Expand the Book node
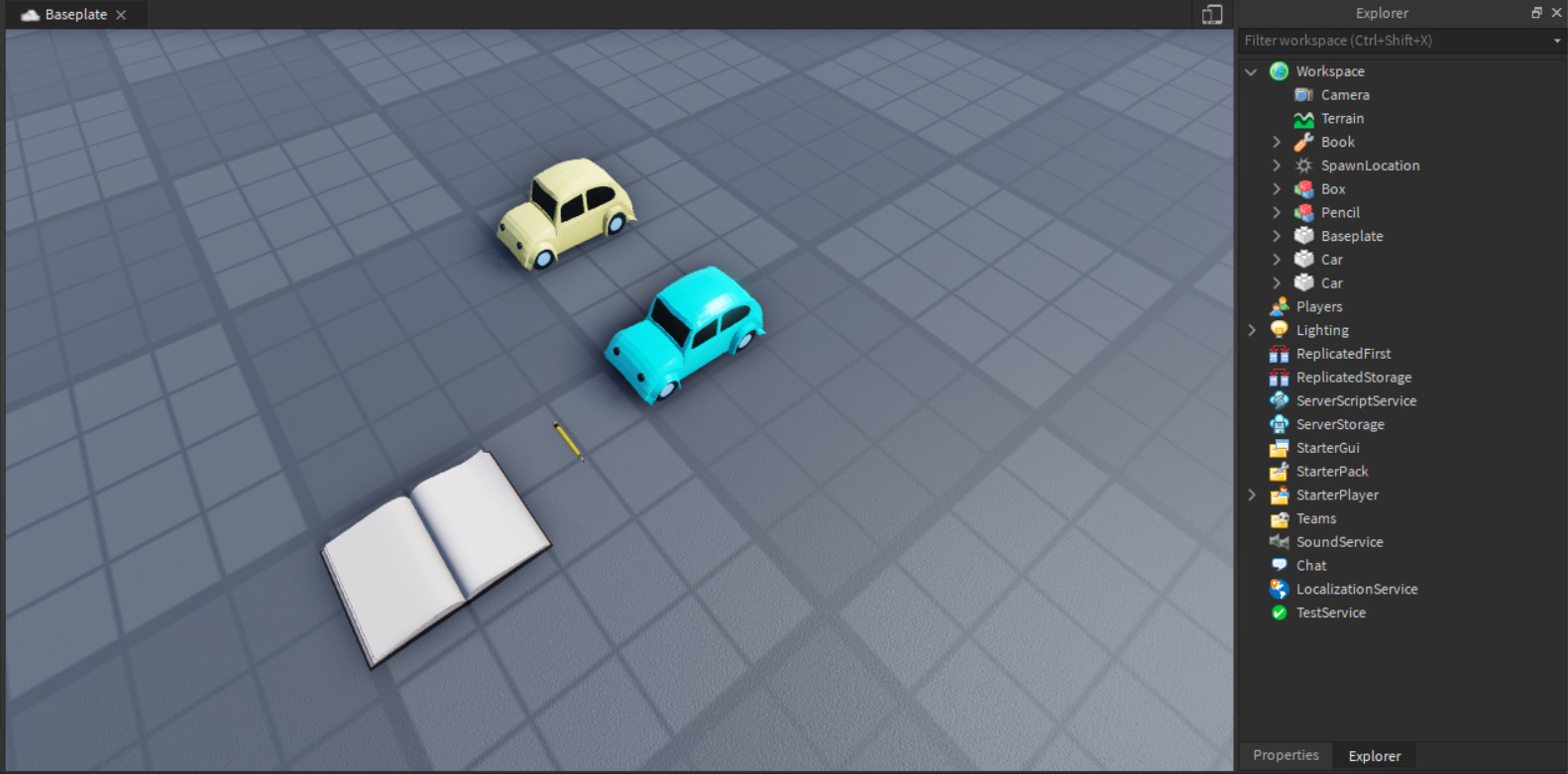This screenshot has width=1568, height=774. (x=1277, y=142)
